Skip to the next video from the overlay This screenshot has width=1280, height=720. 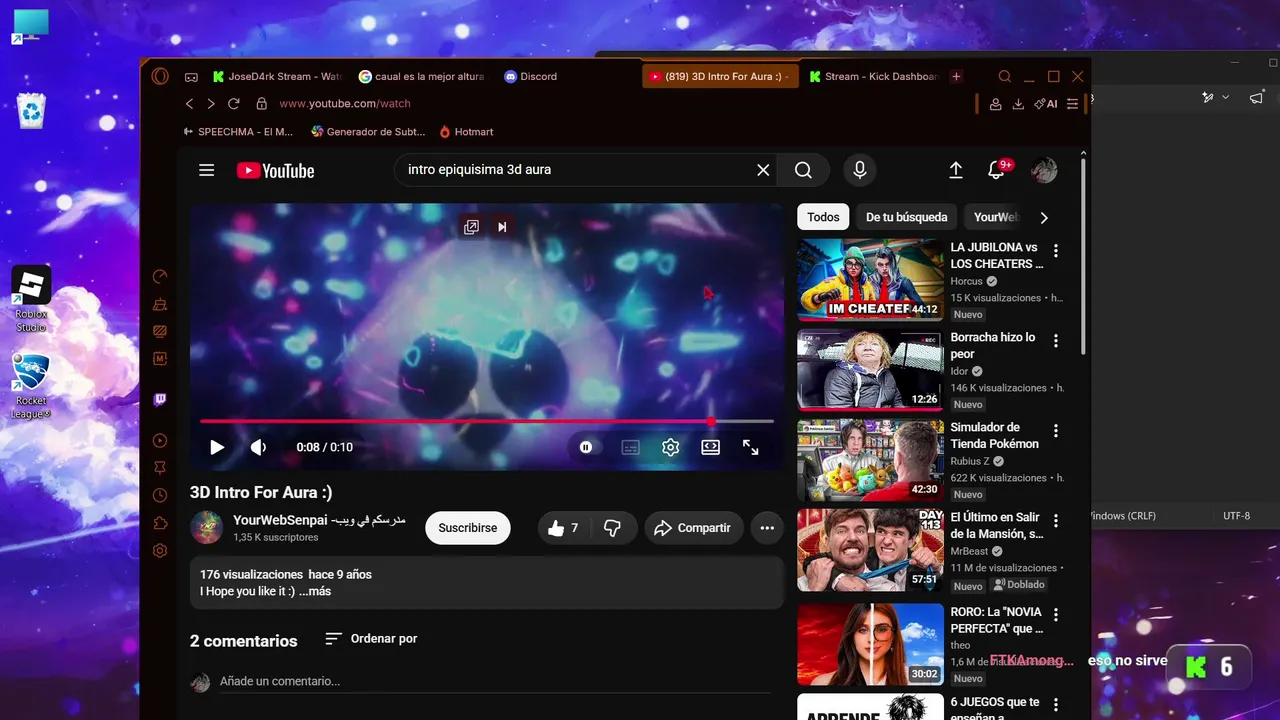coord(502,227)
